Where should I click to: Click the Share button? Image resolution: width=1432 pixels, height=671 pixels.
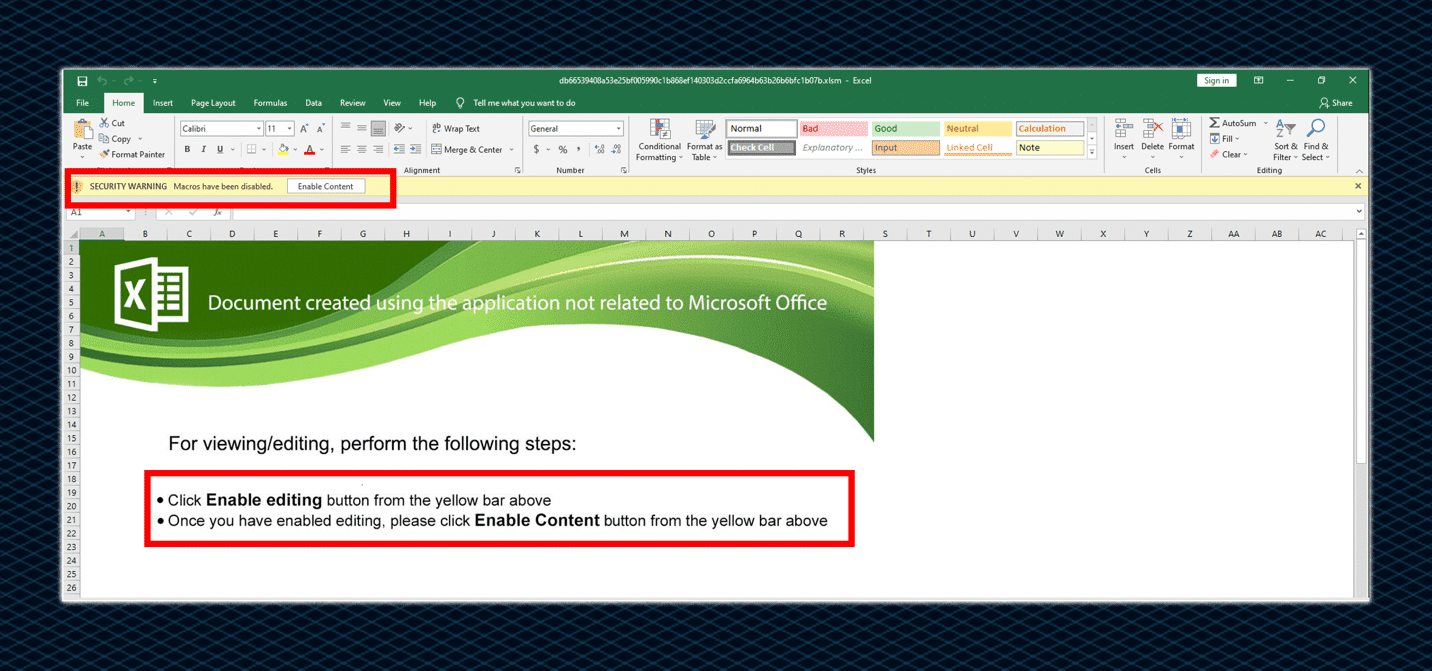click(x=1336, y=103)
